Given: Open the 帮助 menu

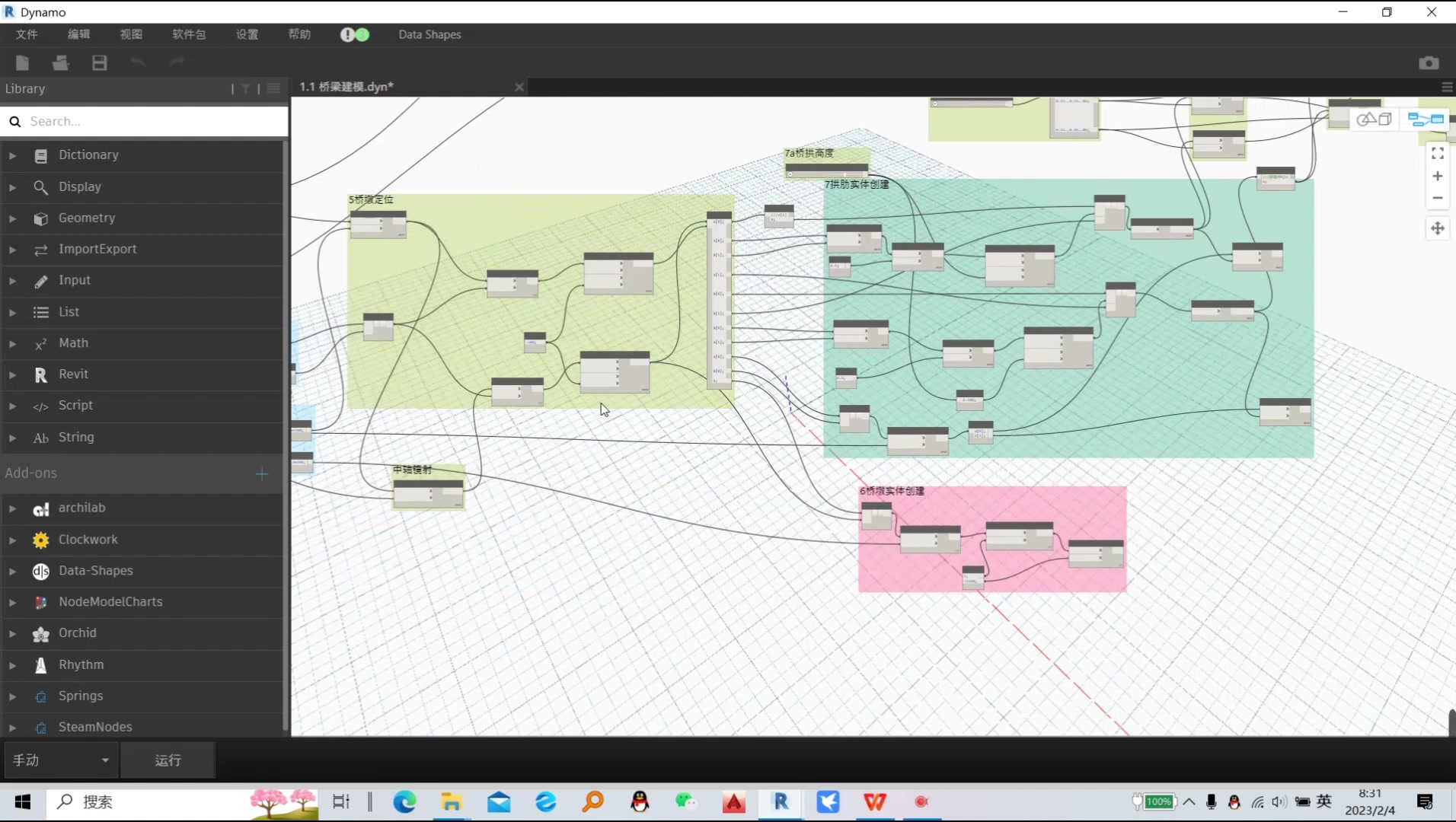Looking at the screenshot, I should click(299, 34).
